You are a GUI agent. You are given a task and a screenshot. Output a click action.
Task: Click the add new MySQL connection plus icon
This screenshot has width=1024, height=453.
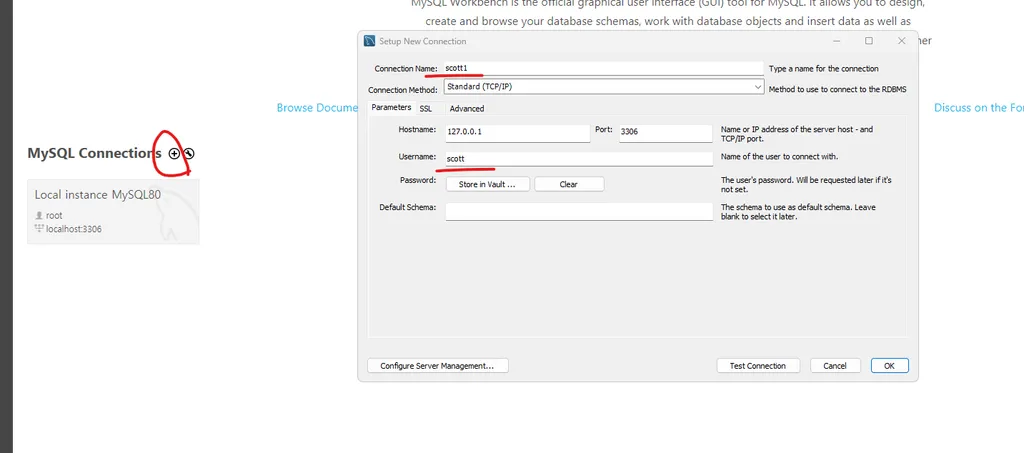tap(174, 153)
